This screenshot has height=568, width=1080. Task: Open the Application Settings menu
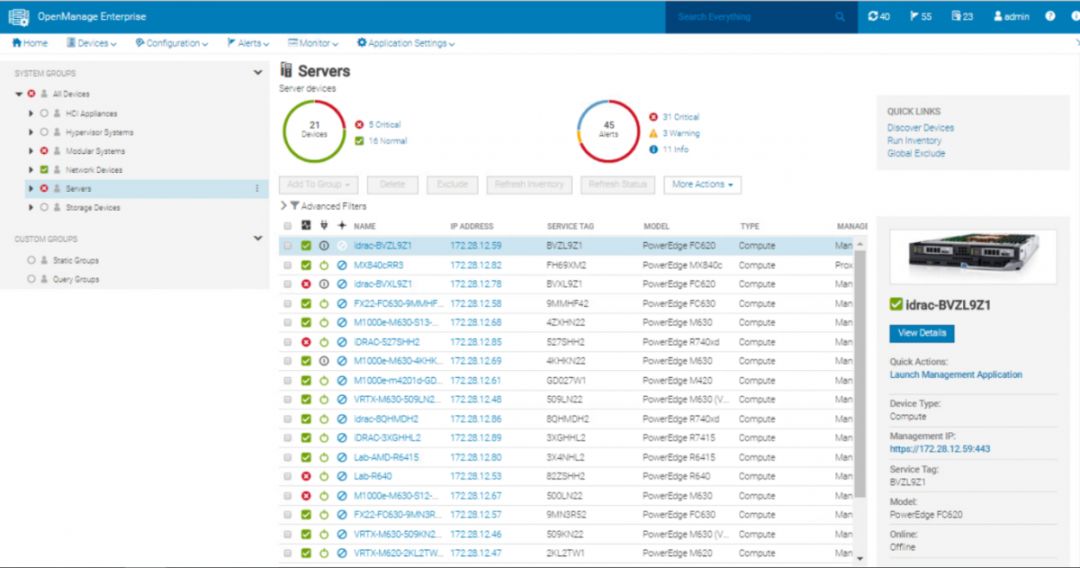(x=406, y=43)
